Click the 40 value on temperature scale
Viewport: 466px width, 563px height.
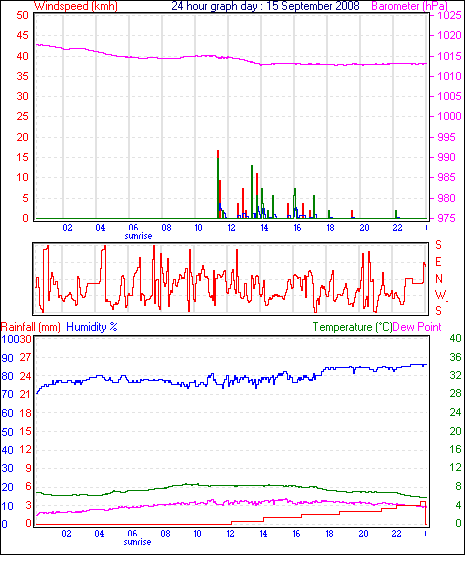tap(455, 338)
